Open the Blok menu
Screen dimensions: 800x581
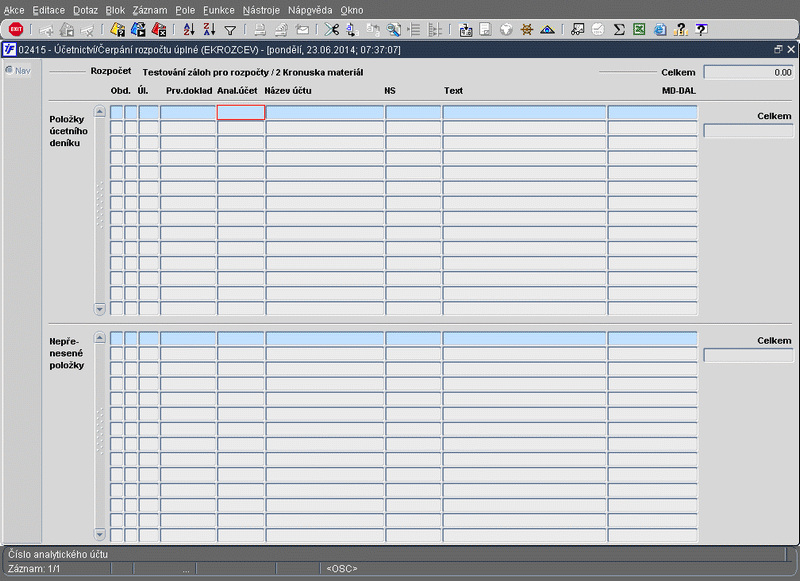(115, 10)
